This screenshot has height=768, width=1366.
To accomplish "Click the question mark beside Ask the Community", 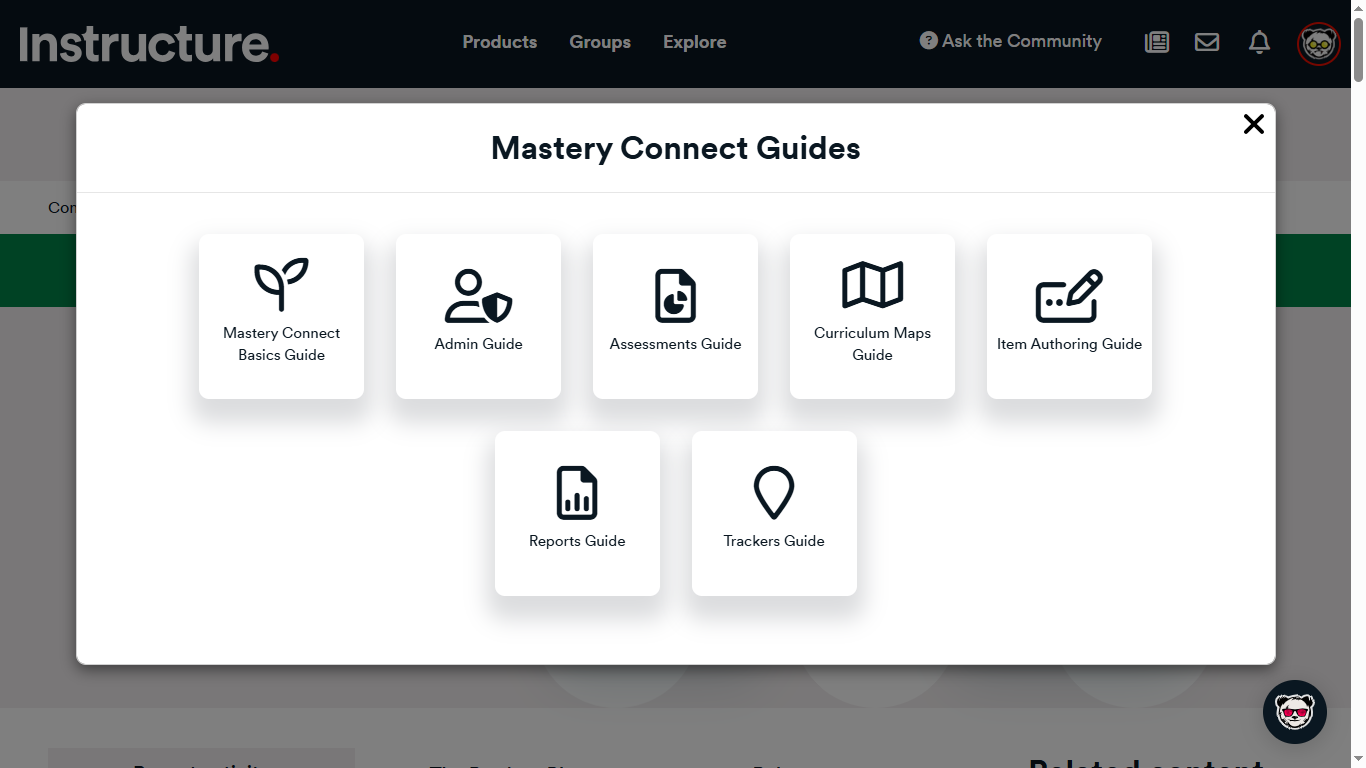I will 927,41.
